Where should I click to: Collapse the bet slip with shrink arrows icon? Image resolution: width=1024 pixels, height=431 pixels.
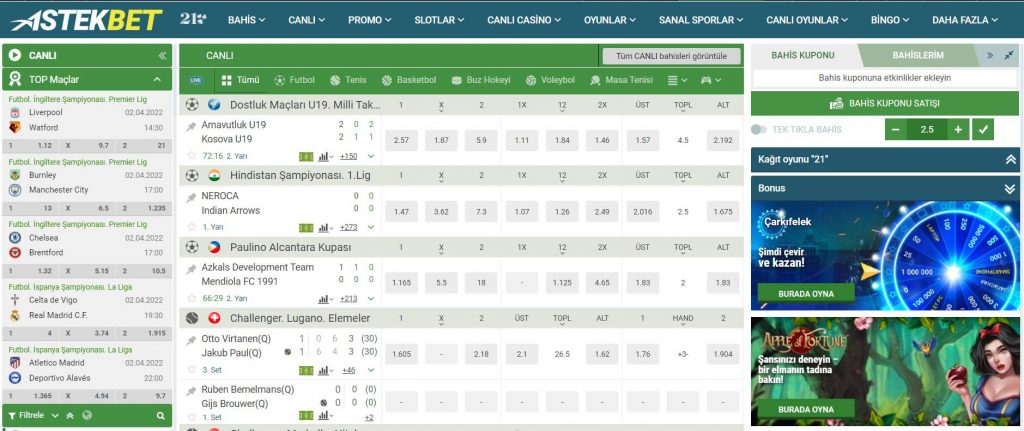click(x=1010, y=56)
